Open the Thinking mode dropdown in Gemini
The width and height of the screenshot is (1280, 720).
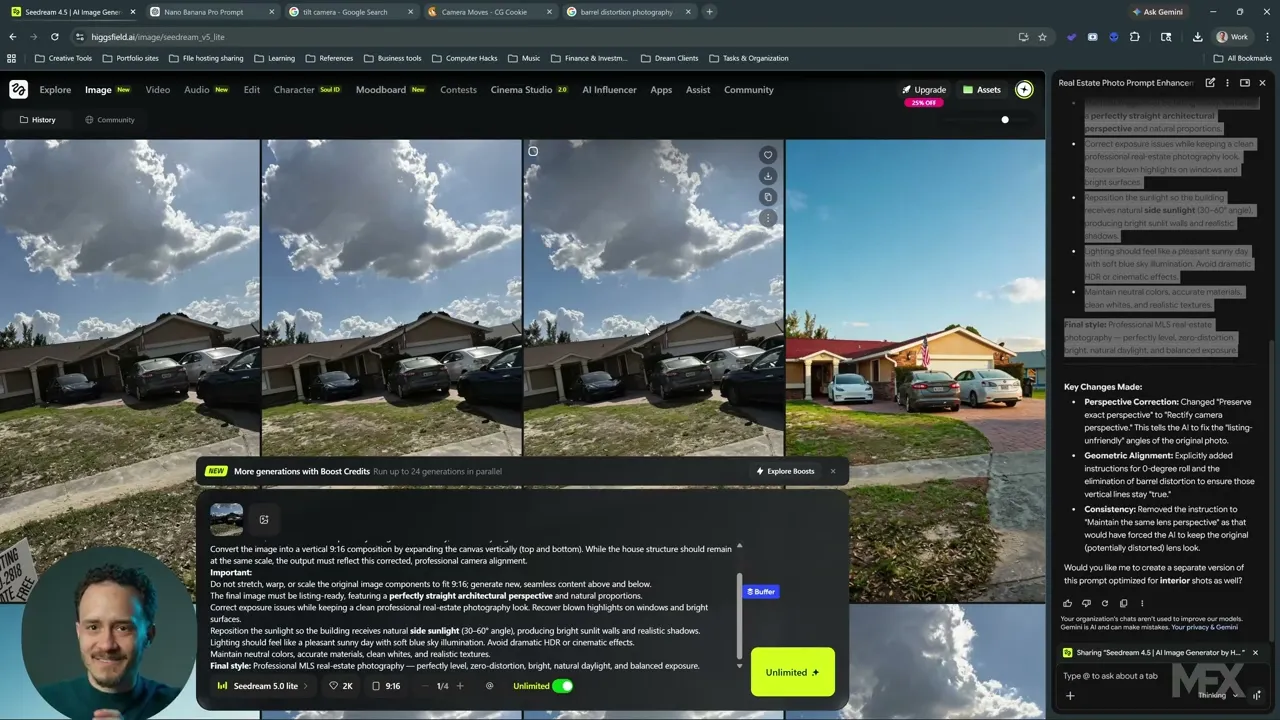[x=1218, y=695]
